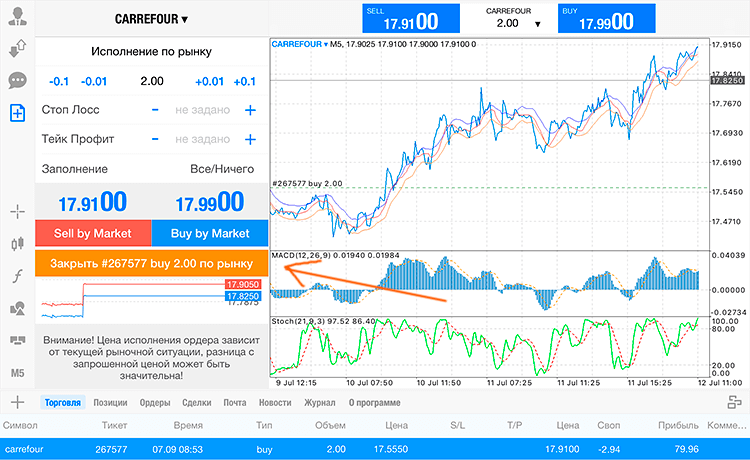Click the #267577 buy 2.00 chart label
Viewport: 750px width, 460px height.
click(x=307, y=184)
